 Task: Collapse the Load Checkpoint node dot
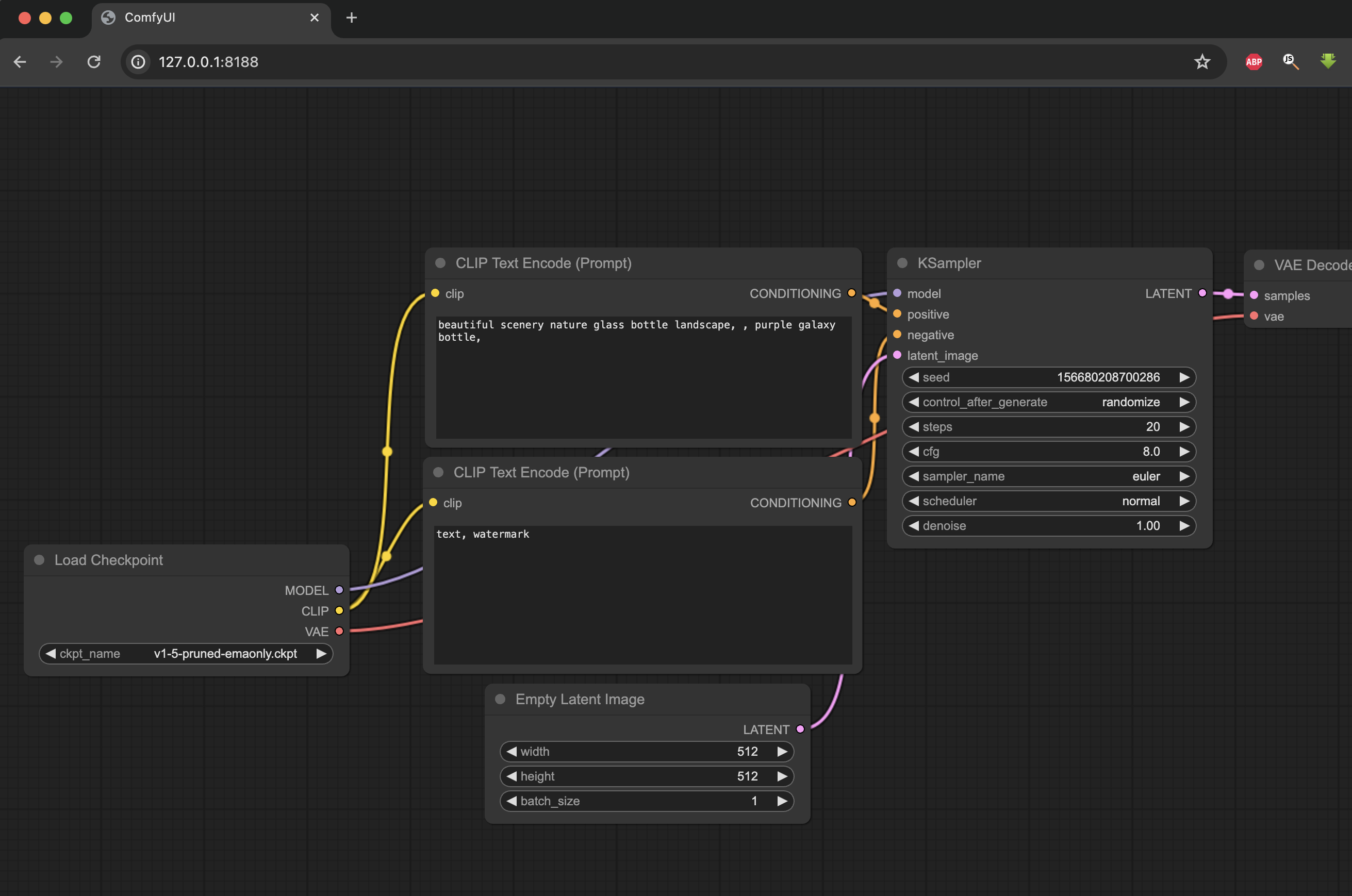[39, 560]
